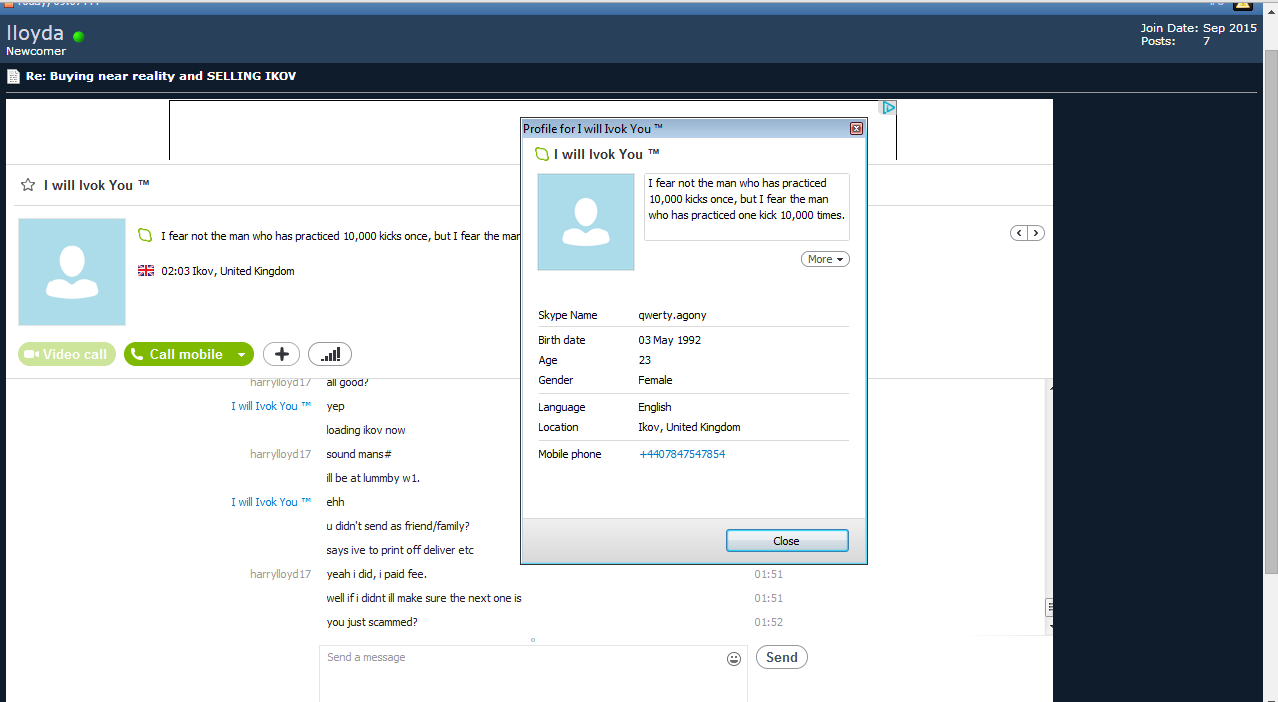Click the message 'loading ikov now'

tap(366, 430)
